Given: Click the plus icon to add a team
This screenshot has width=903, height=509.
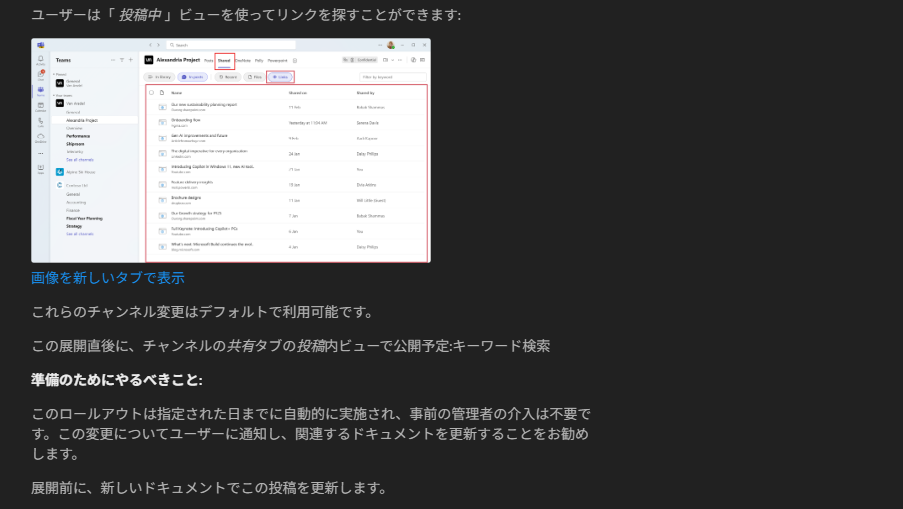Looking at the screenshot, I should (129, 60).
